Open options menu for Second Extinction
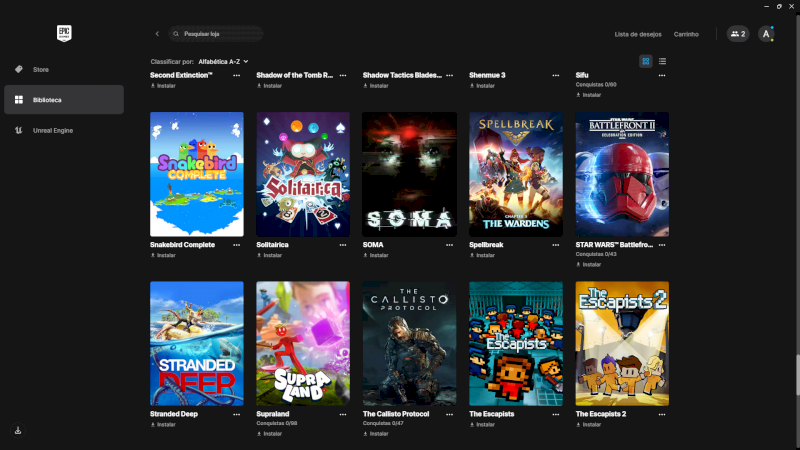The width and height of the screenshot is (800, 450). [237, 75]
